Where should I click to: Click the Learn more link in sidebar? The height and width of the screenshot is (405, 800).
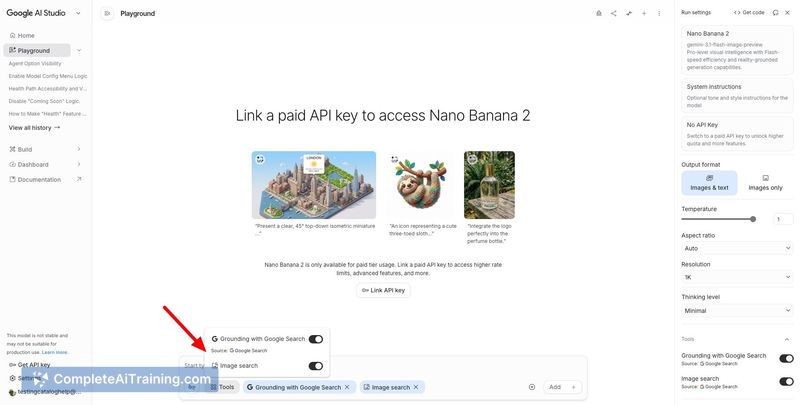coord(55,352)
